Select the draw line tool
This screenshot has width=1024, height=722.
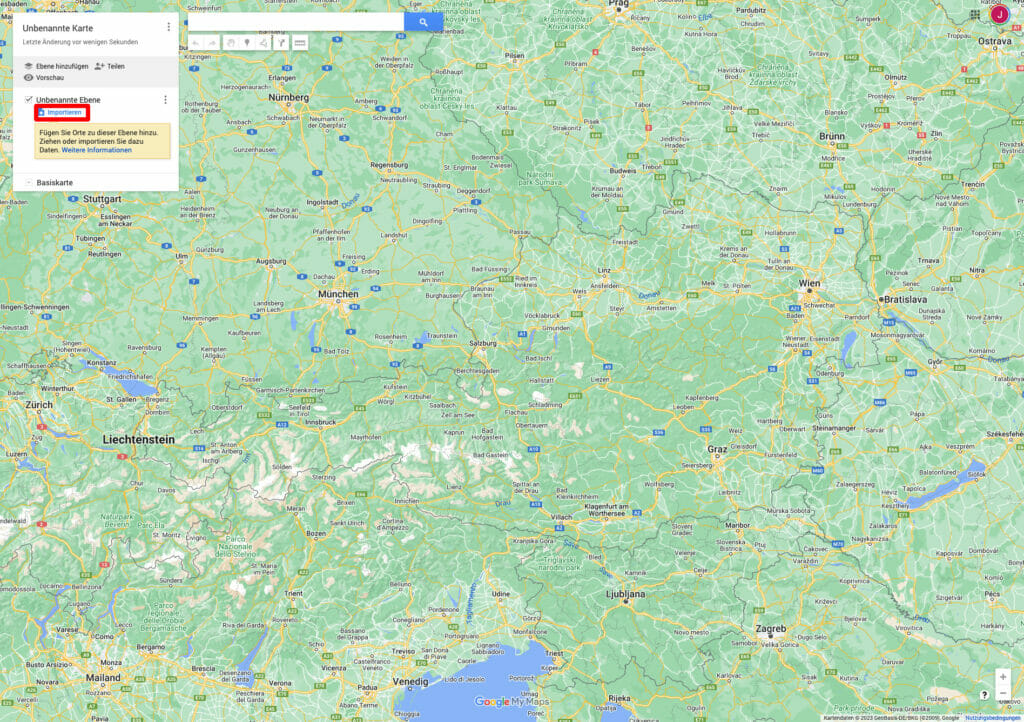(x=263, y=43)
